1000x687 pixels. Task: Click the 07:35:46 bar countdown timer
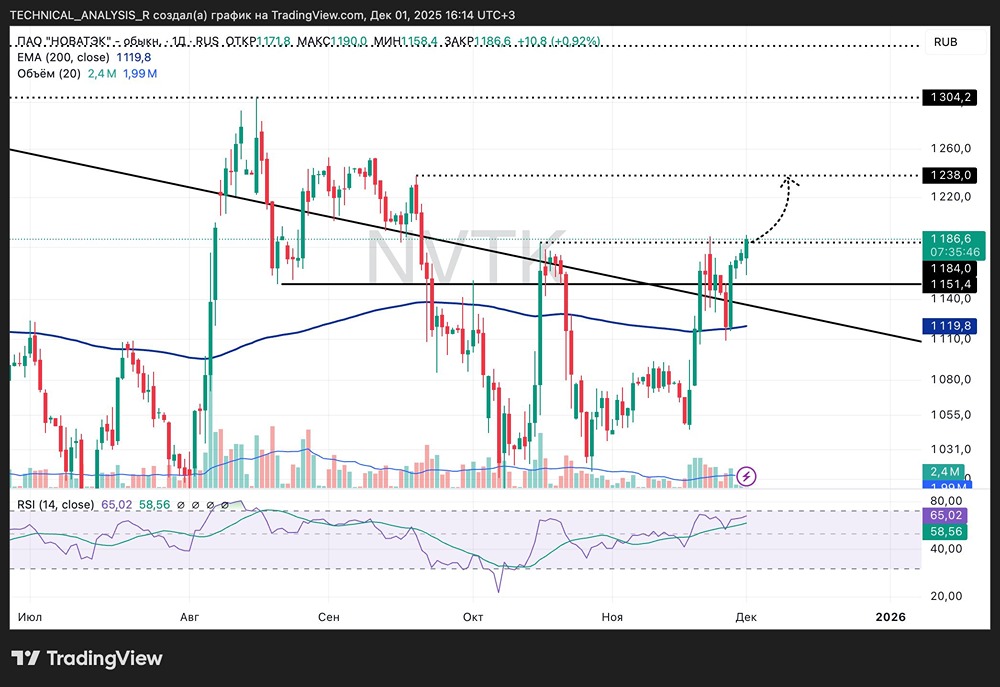(954, 253)
